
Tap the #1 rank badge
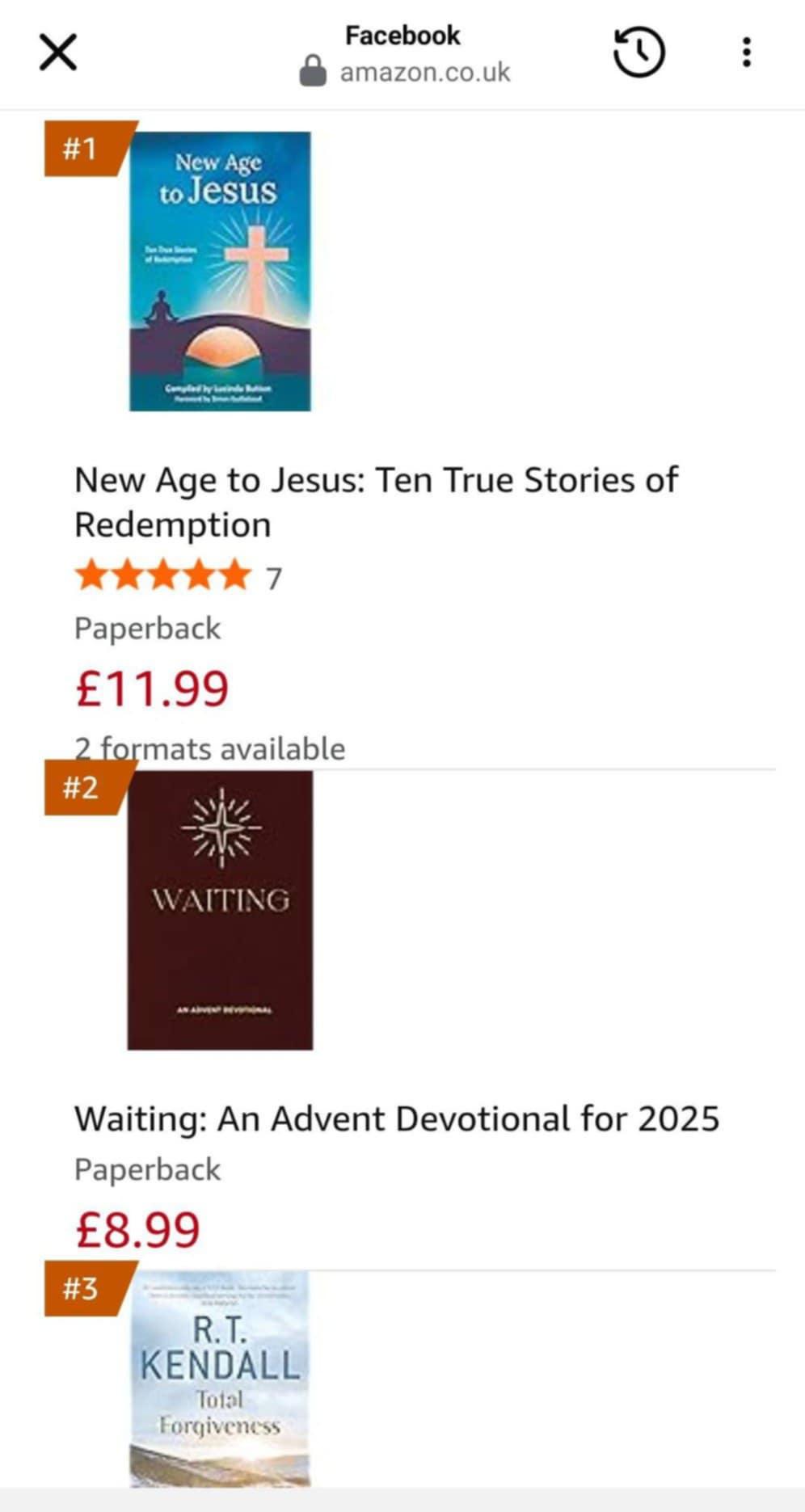click(81, 149)
